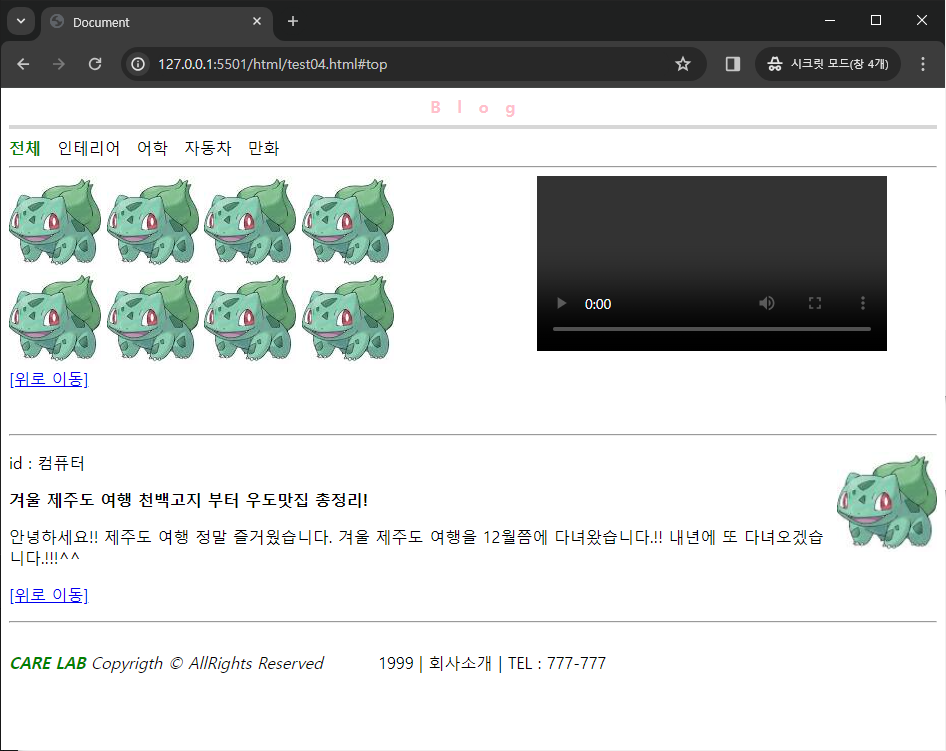
Task: Open the browser side panel icon
Action: pos(732,64)
